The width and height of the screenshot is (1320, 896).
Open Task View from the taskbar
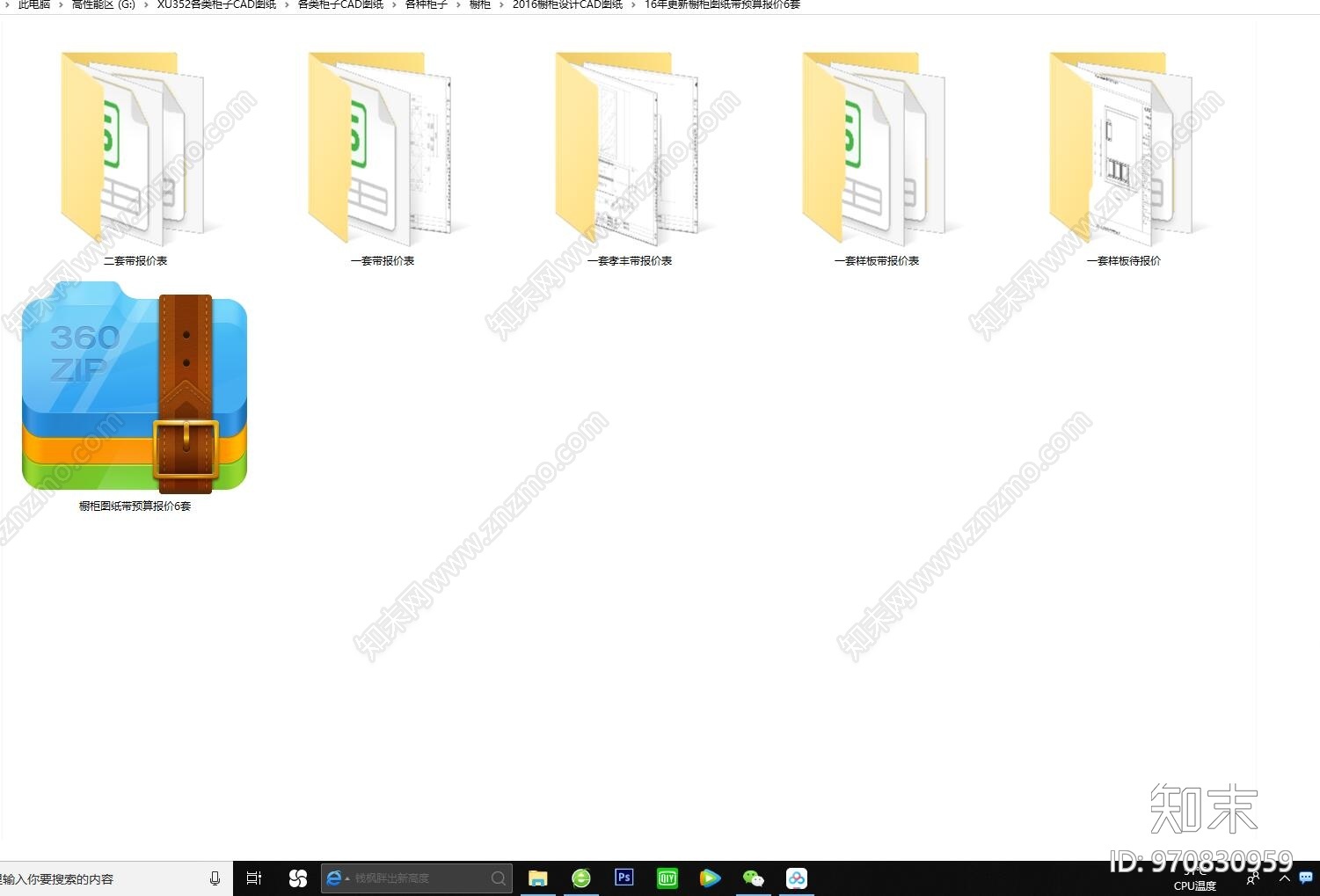[x=254, y=878]
